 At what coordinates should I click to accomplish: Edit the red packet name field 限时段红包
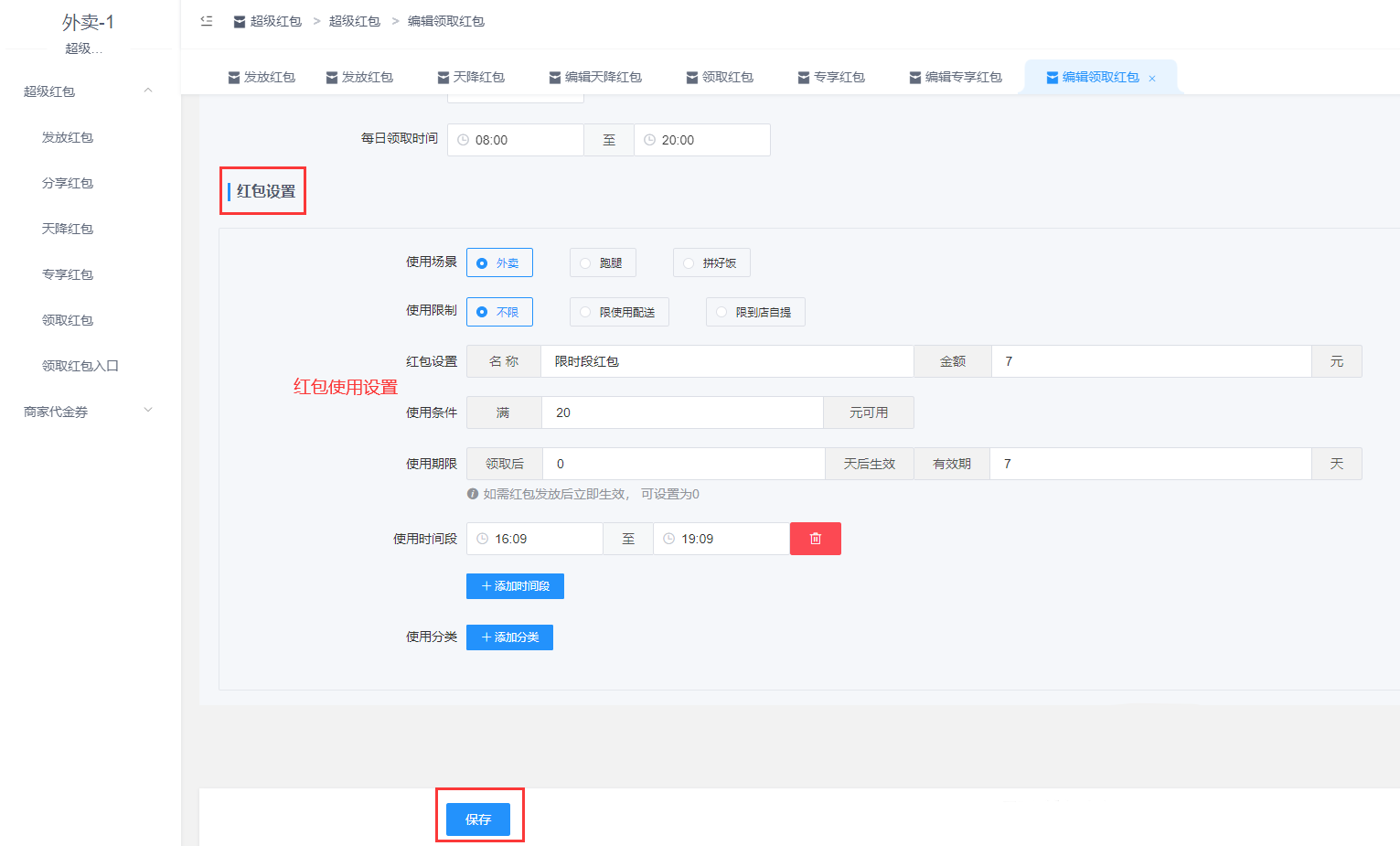[727, 361]
